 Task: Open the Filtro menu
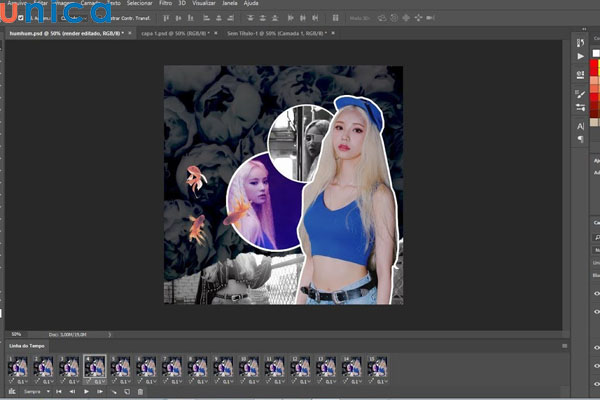click(x=165, y=3)
